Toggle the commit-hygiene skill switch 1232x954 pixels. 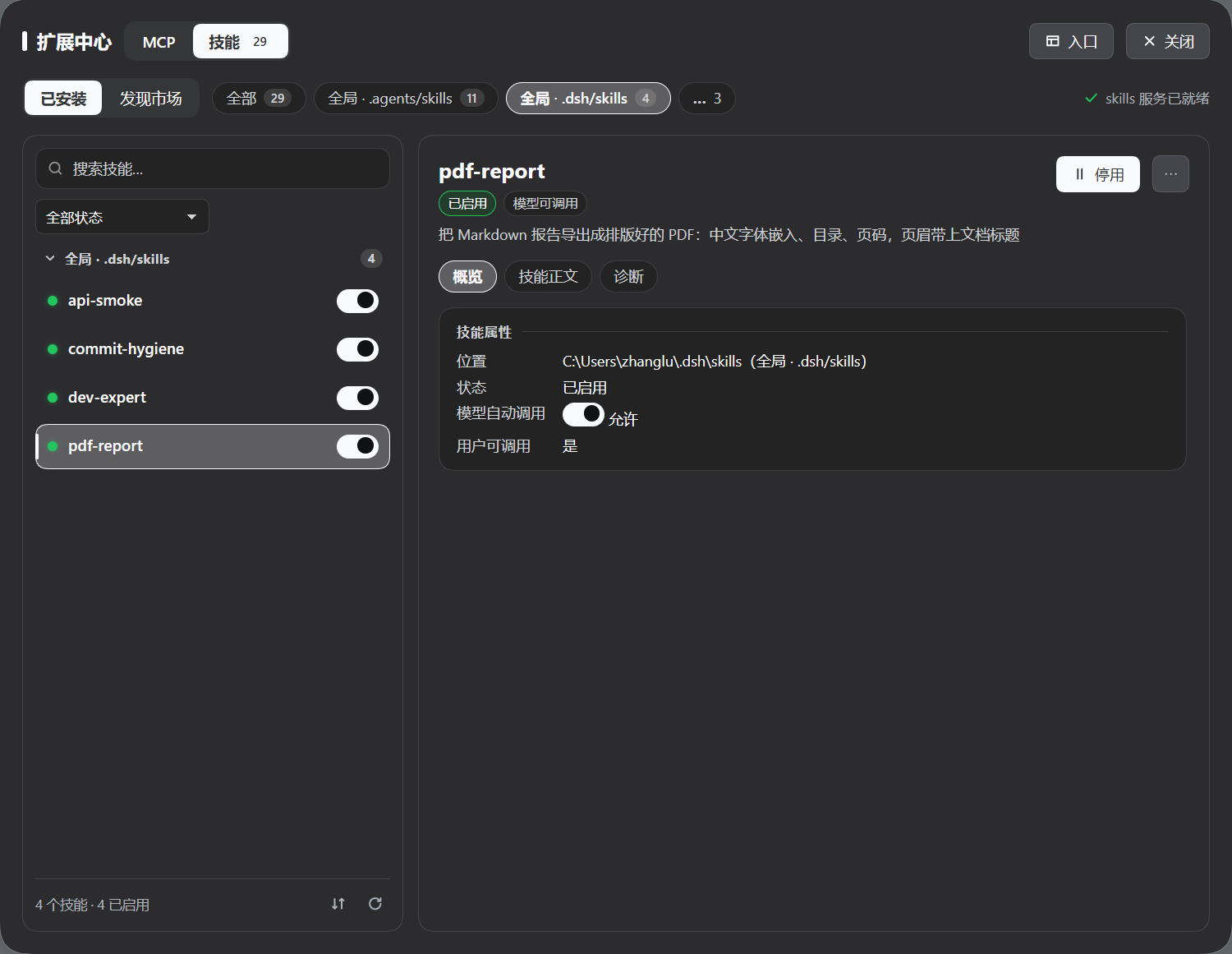tap(357, 349)
